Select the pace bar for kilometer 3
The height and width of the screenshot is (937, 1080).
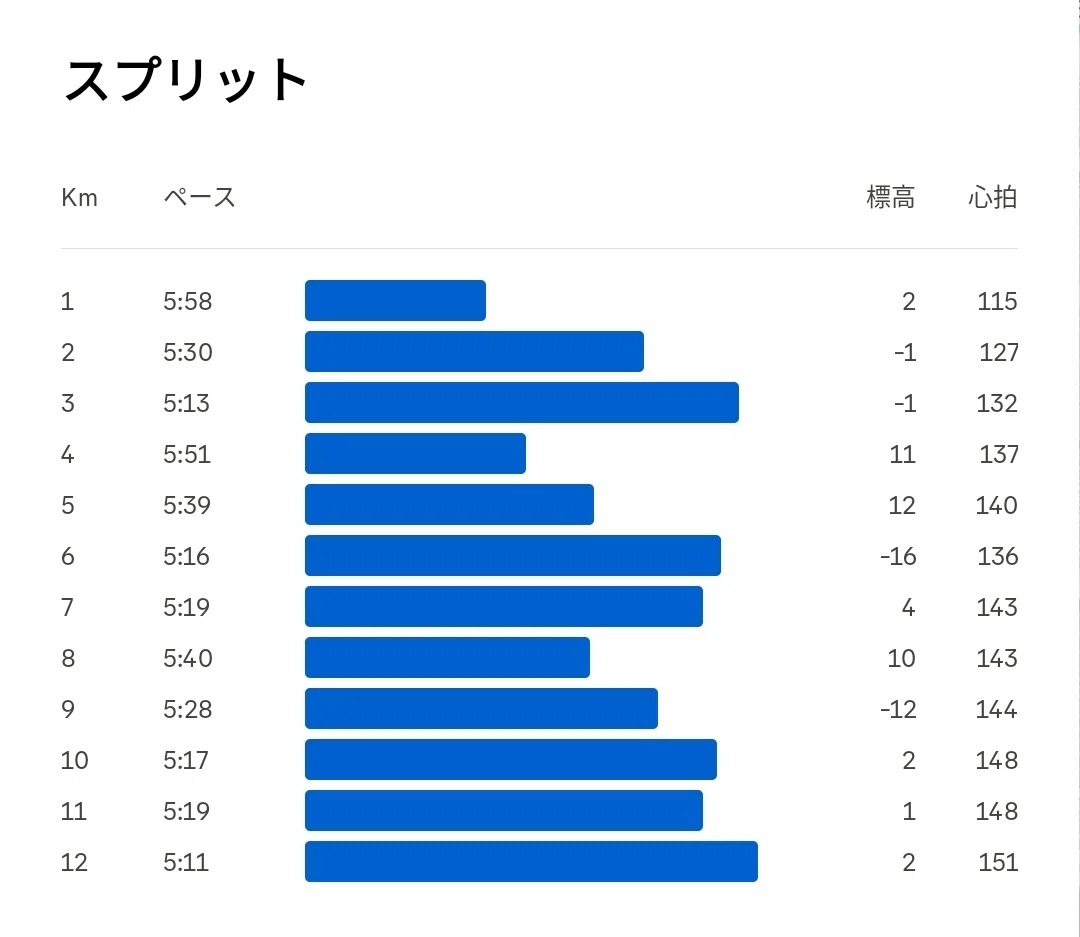(522, 402)
